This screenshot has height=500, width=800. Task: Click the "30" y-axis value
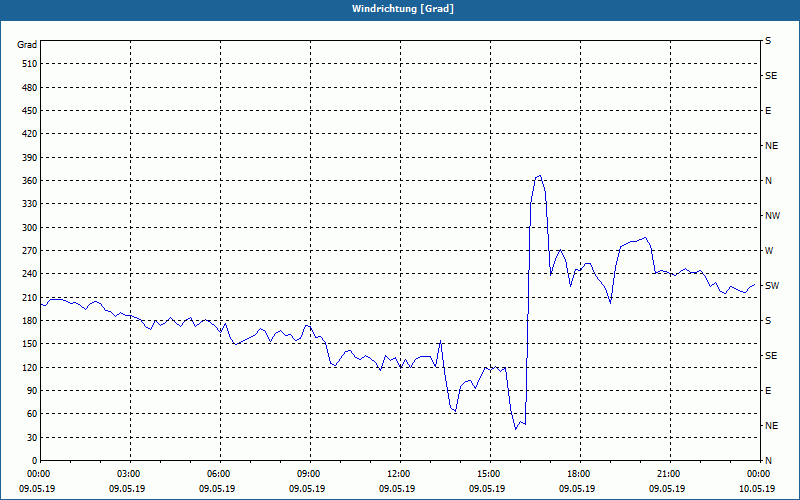click(x=32, y=438)
